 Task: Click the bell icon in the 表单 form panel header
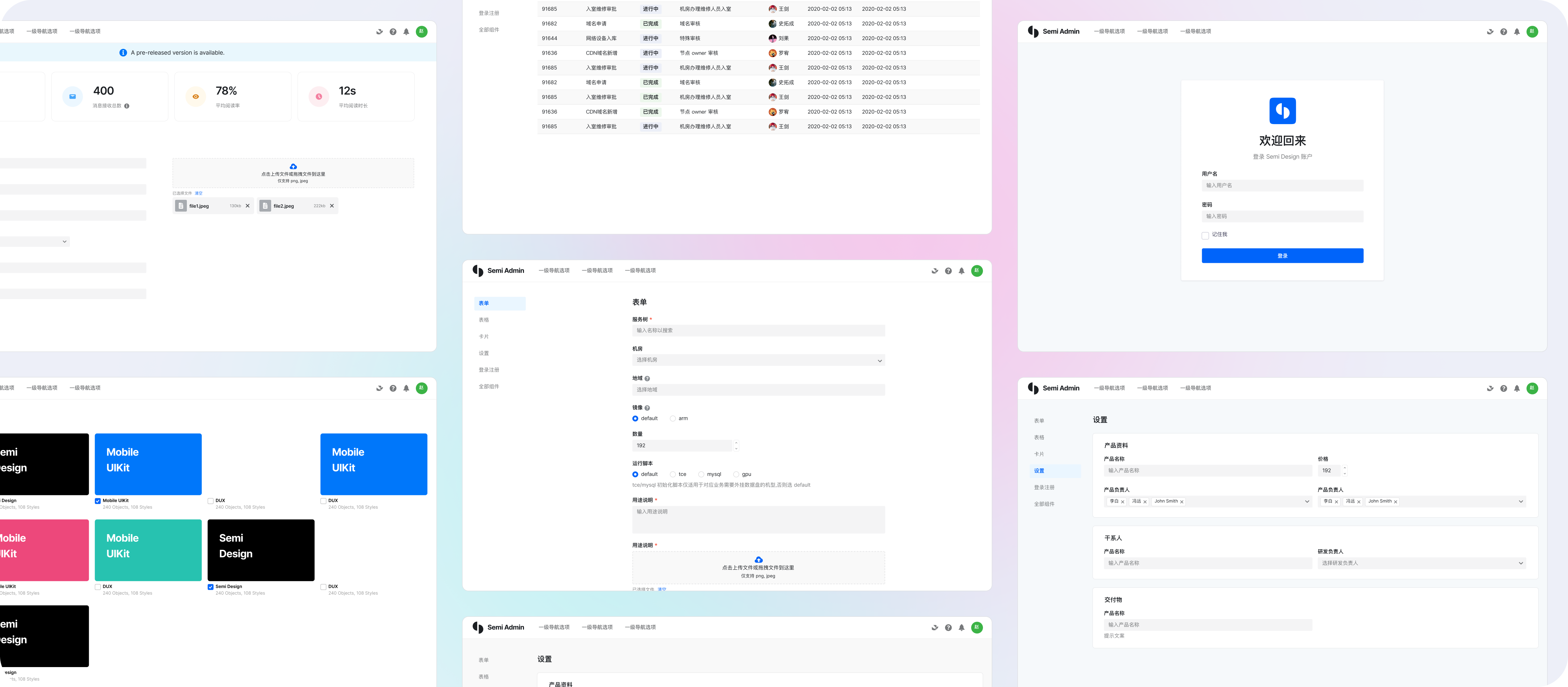click(x=962, y=271)
